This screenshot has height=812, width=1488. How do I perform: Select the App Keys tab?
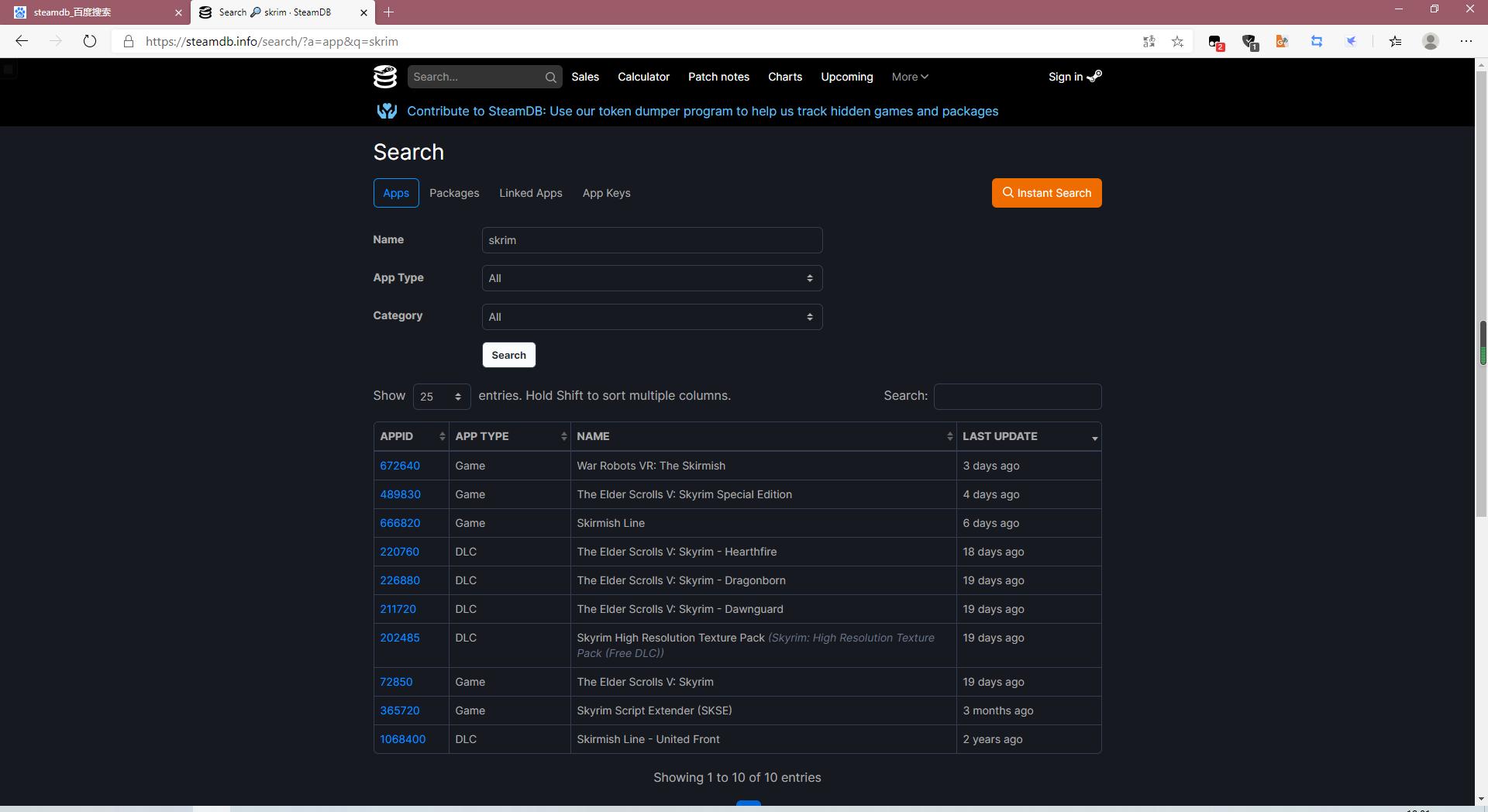(x=607, y=193)
